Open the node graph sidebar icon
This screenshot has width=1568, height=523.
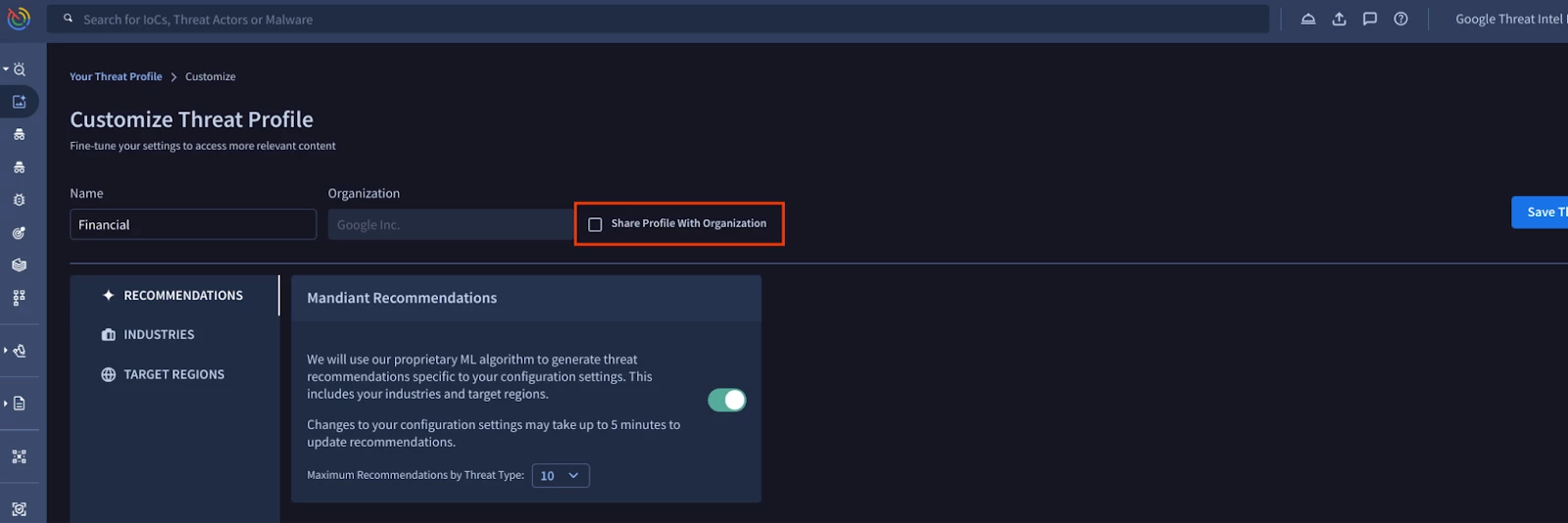coord(19,456)
